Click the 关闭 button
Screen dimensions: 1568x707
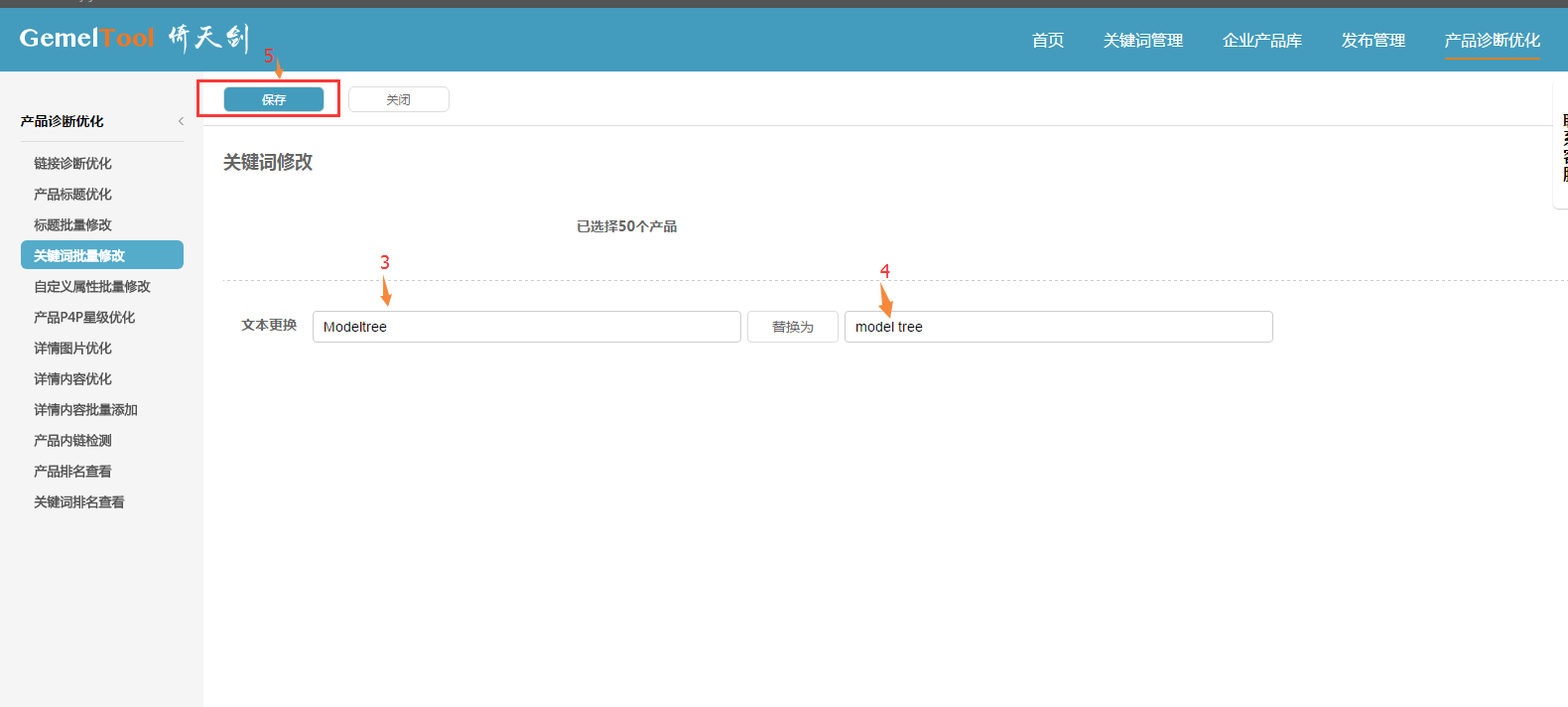[x=399, y=99]
